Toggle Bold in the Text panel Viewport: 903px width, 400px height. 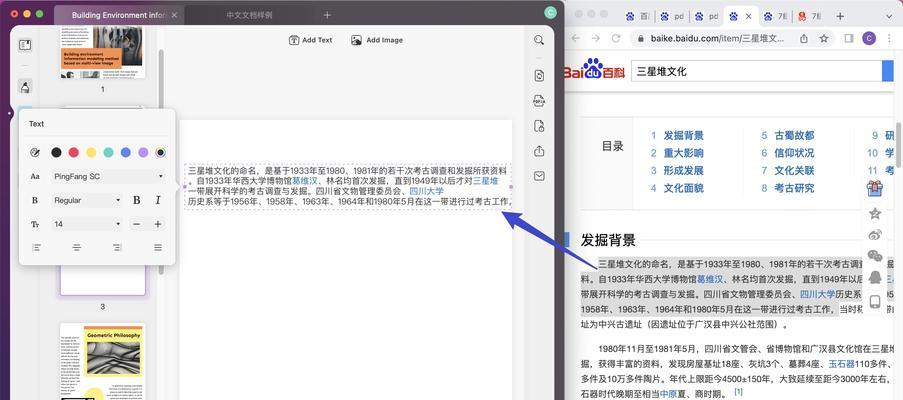point(136,200)
